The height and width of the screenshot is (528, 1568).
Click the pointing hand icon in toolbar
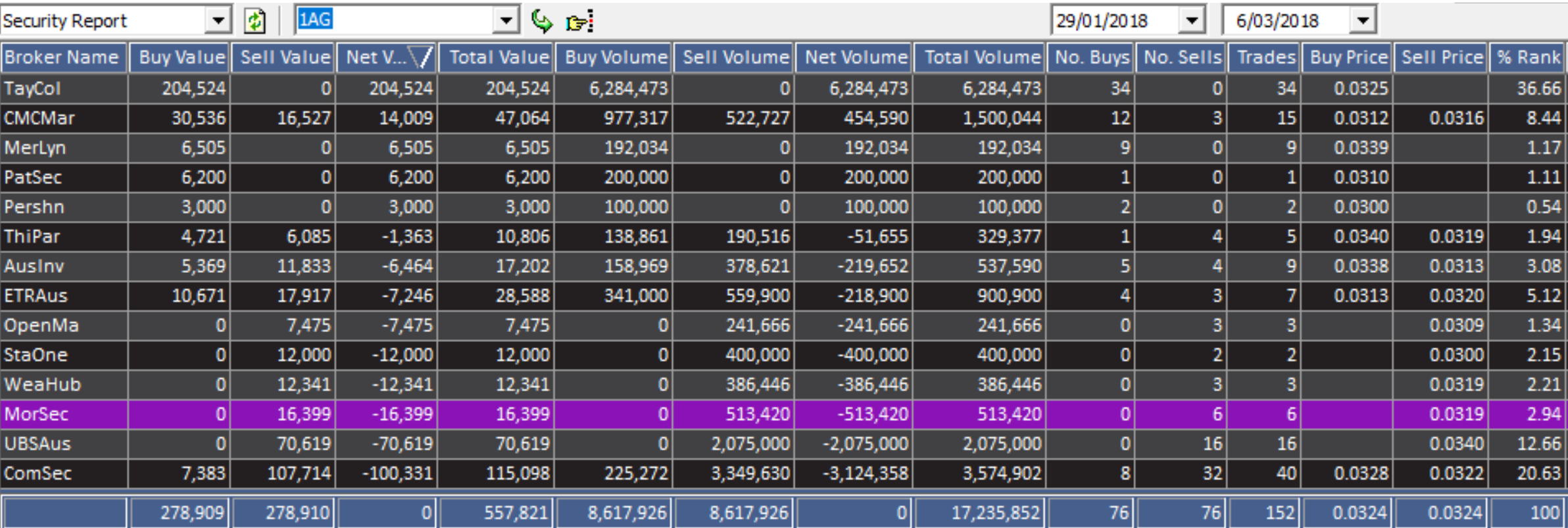[579, 22]
